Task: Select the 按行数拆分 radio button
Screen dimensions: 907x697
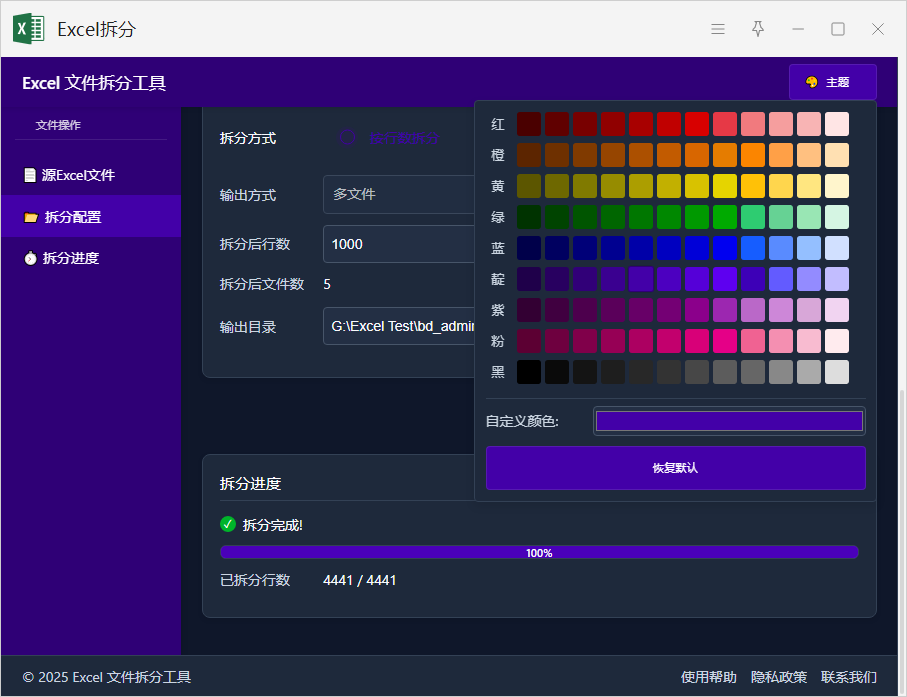Action: point(347,138)
